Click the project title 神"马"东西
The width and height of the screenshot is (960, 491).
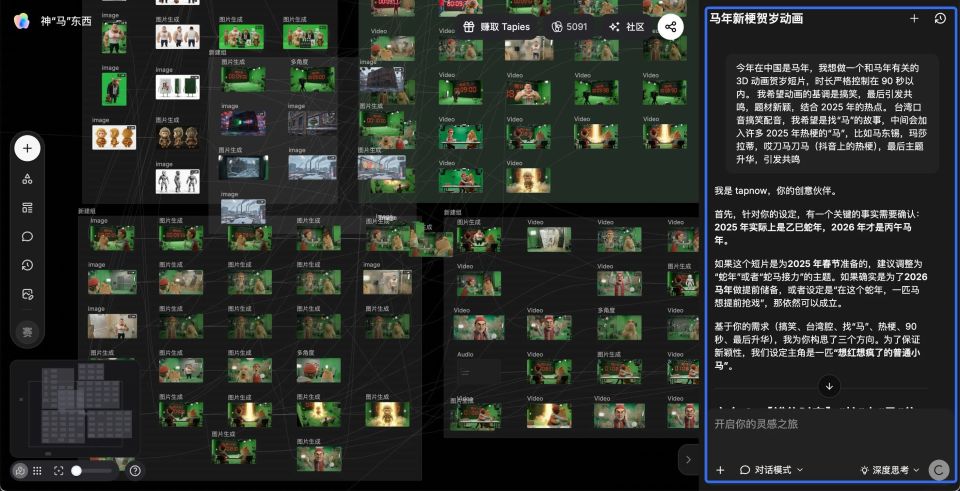(66, 21)
